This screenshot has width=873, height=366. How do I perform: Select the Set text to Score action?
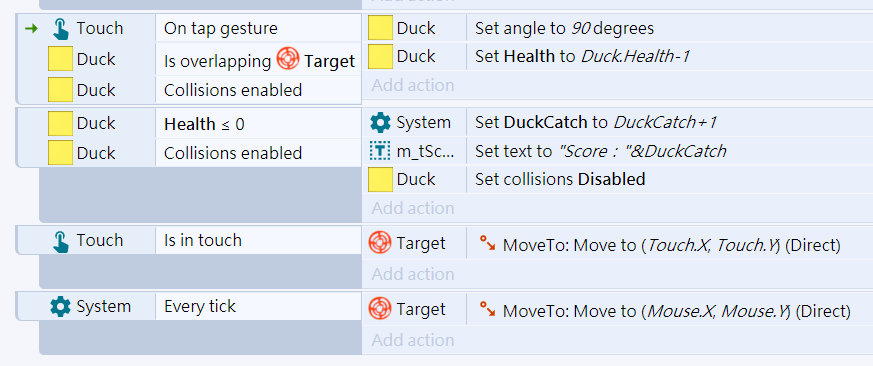(x=670, y=150)
